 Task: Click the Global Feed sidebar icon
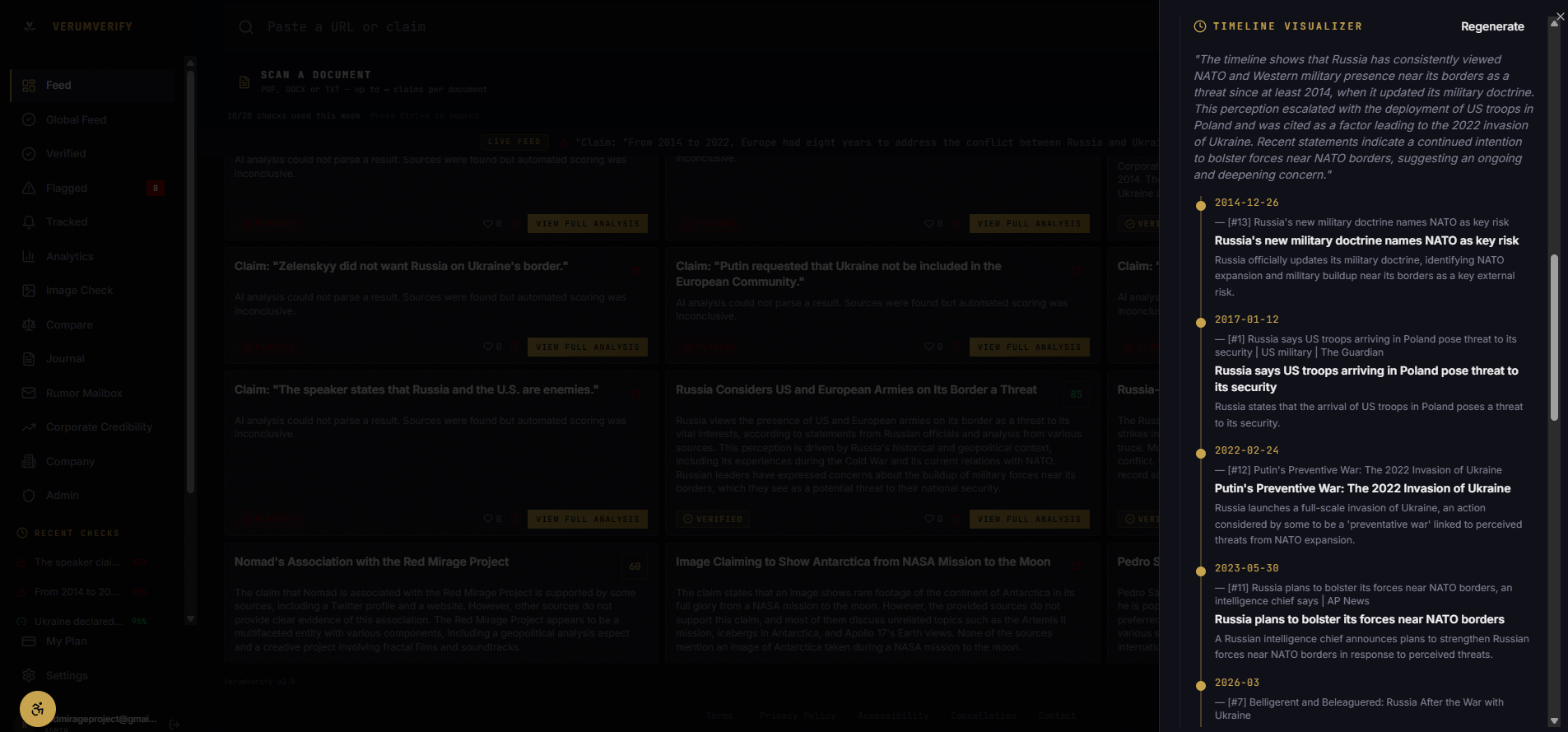[29, 119]
